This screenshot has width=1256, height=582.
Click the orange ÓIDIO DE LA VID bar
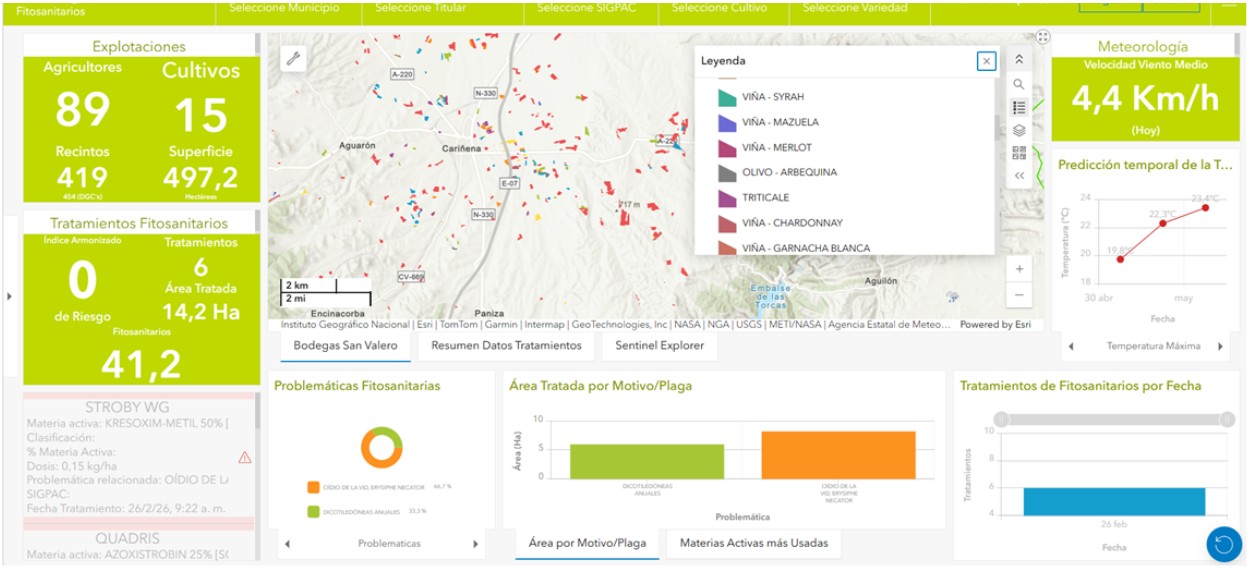[838, 455]
